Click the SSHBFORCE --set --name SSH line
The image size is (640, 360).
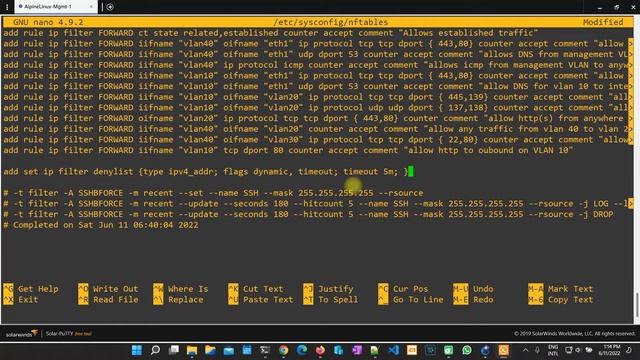tap(213, 193)
